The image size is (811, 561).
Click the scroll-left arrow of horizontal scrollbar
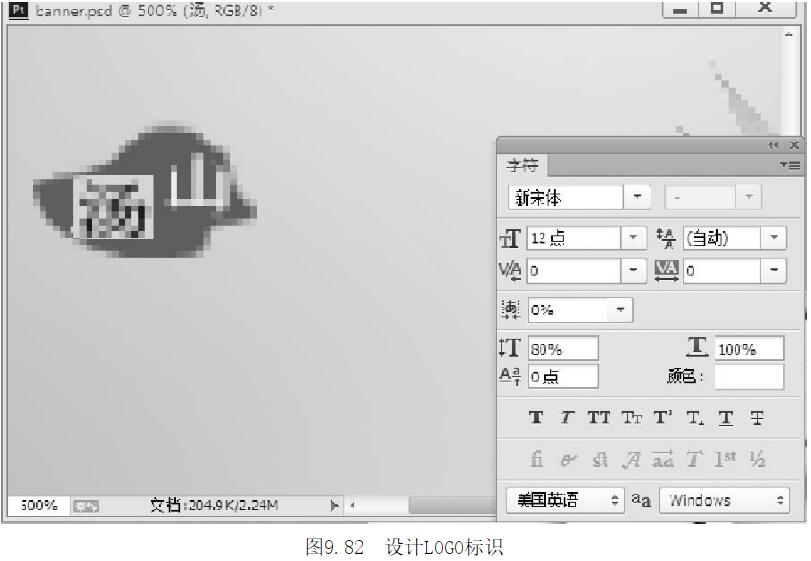[x=352, y=505]
